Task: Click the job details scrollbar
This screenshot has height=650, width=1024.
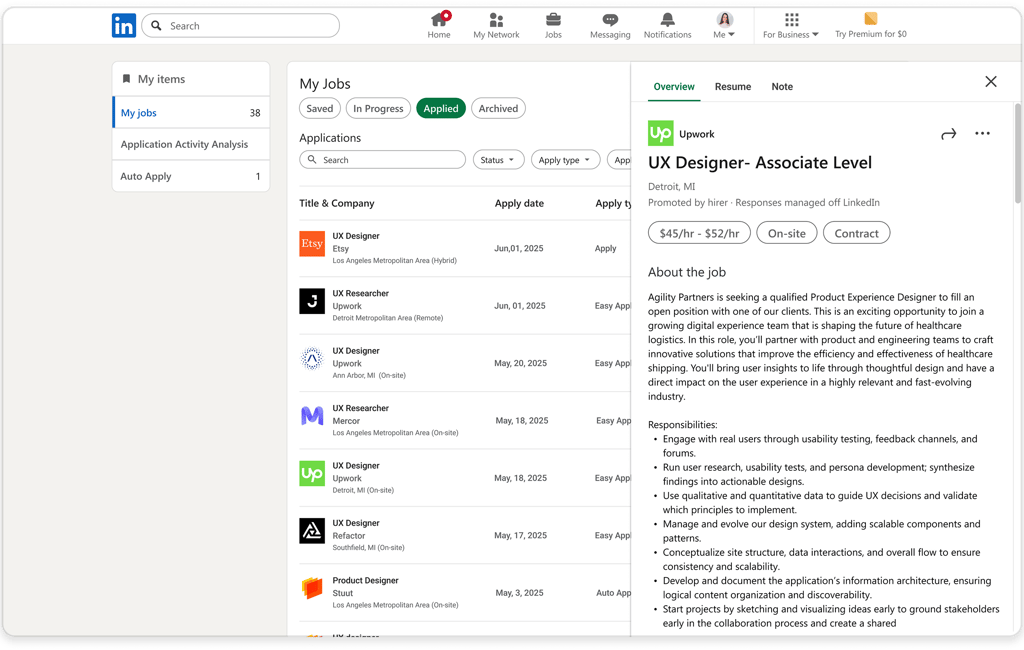Action: [1017, 154]
